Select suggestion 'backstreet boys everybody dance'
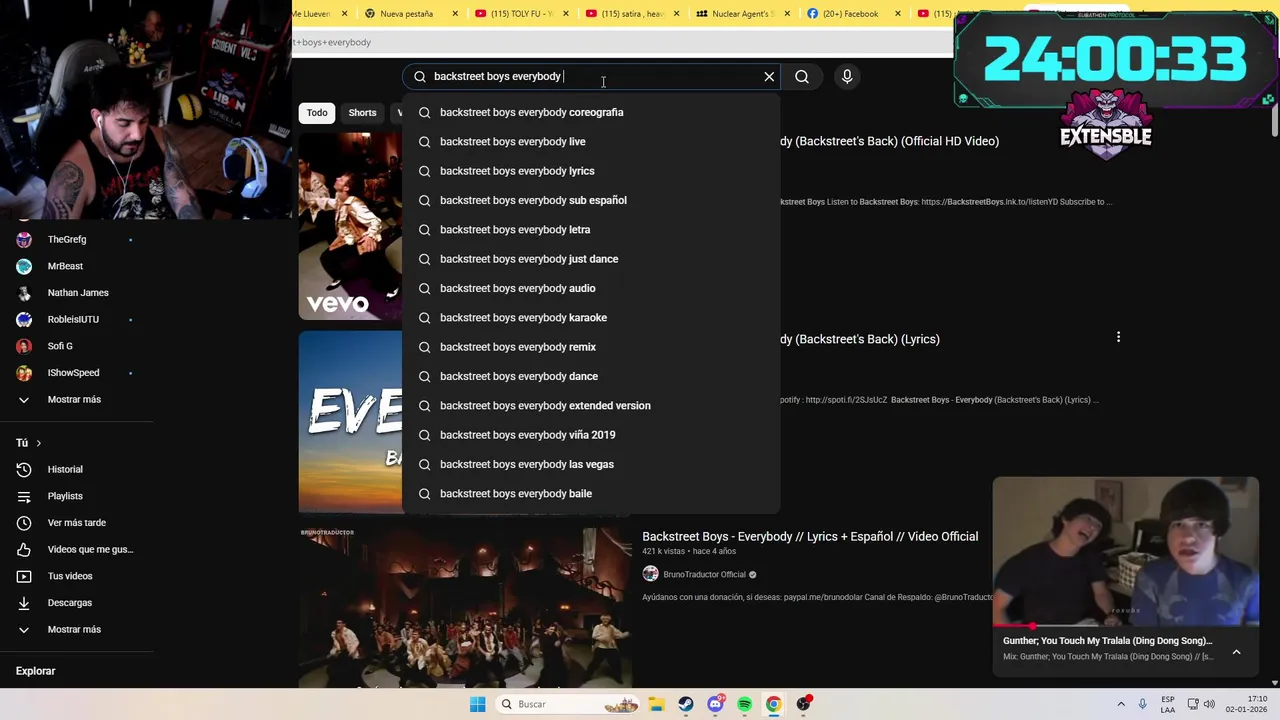 [591, 376]
